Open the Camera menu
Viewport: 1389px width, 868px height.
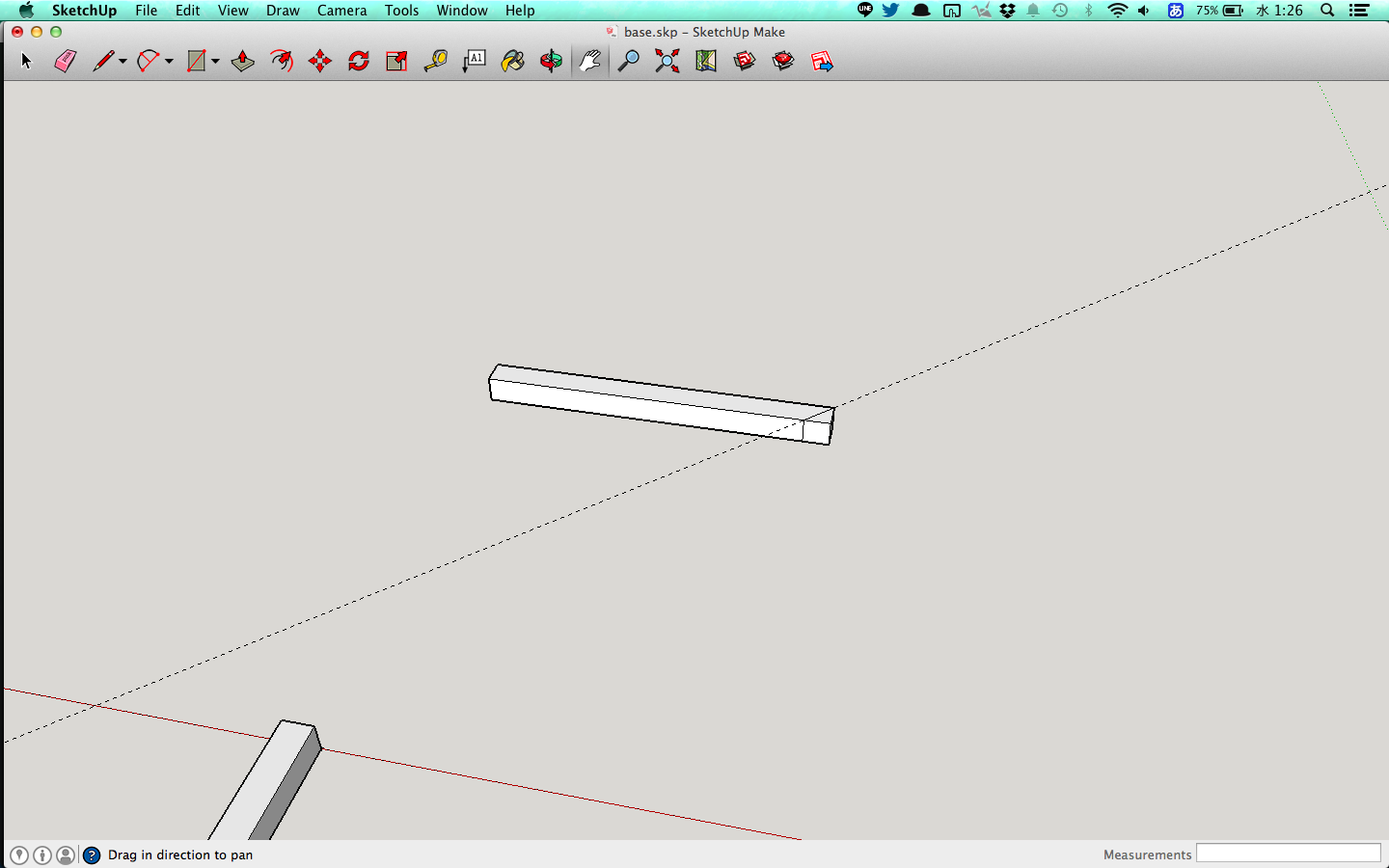click(x=341, y=11)
